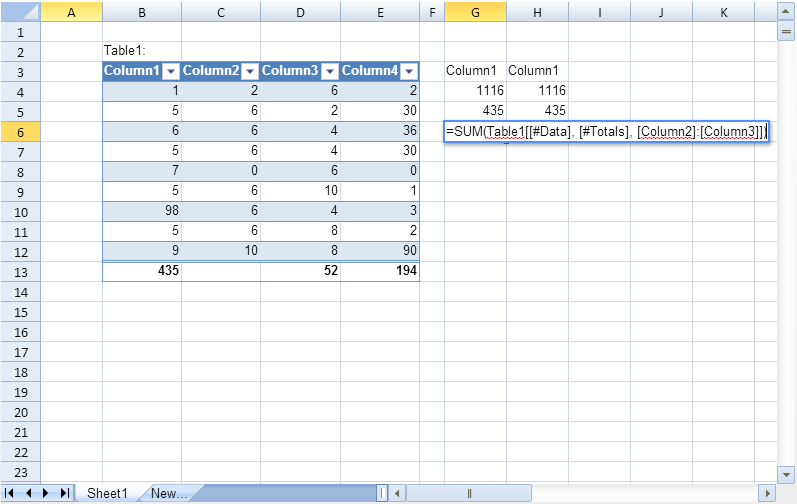Click the cell containing 98
797x504 pixels.
(142, 210)
